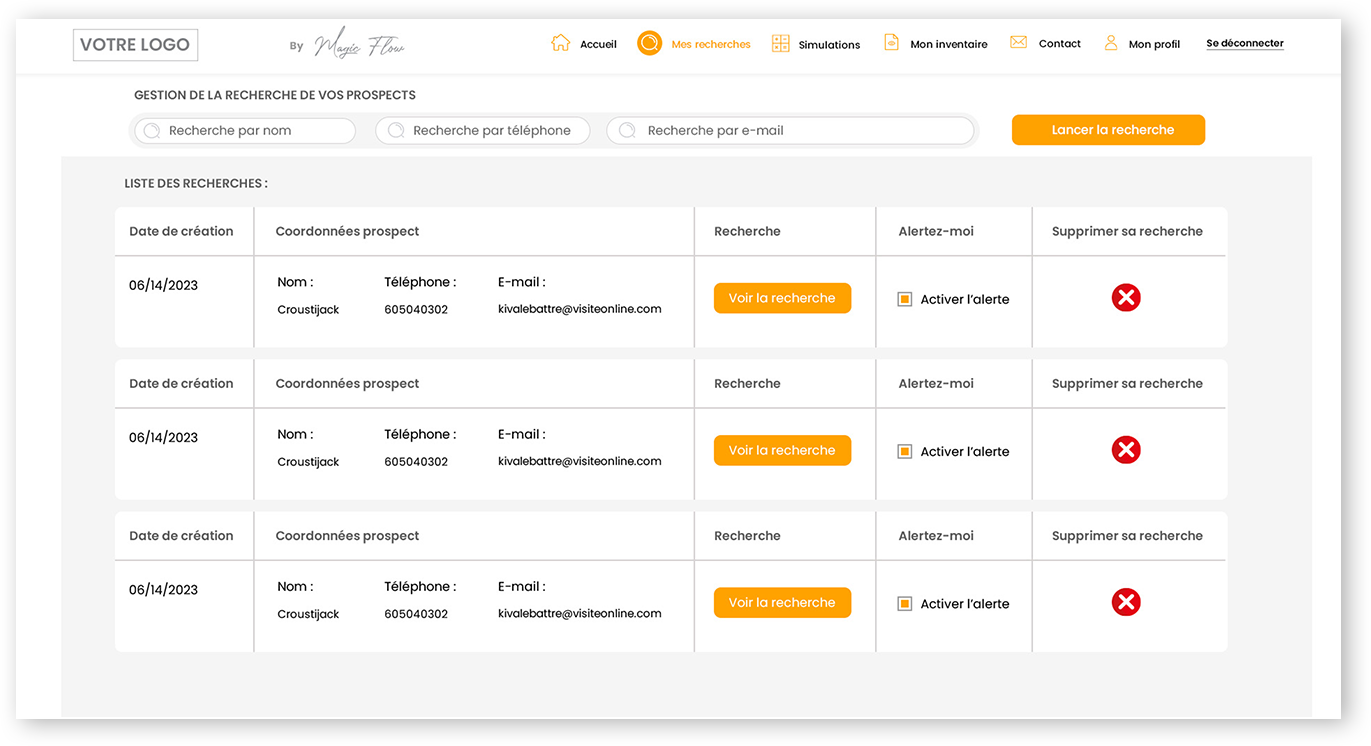Click the magnifier in Recherche par nom
1371x746 pixels.
point(152,130)
